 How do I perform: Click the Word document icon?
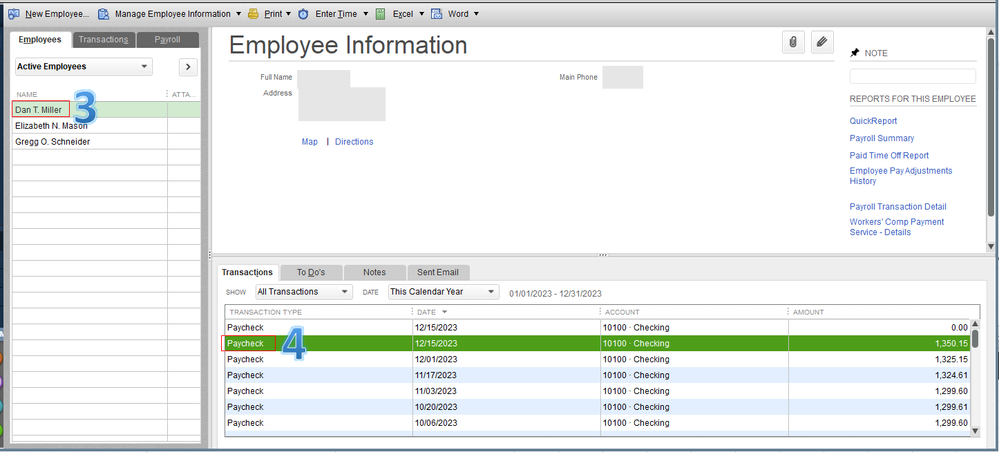[437, 13]
